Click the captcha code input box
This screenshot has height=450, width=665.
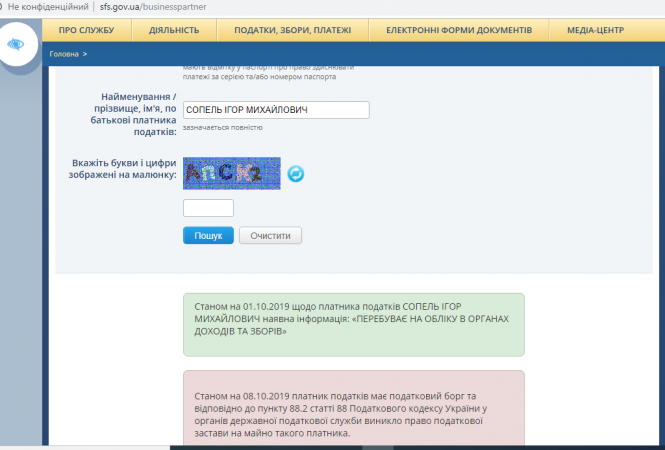(208, 208)
